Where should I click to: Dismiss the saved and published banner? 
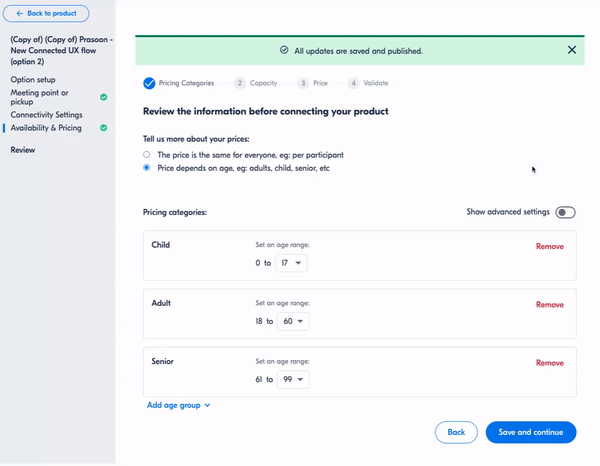pos(572,50)
